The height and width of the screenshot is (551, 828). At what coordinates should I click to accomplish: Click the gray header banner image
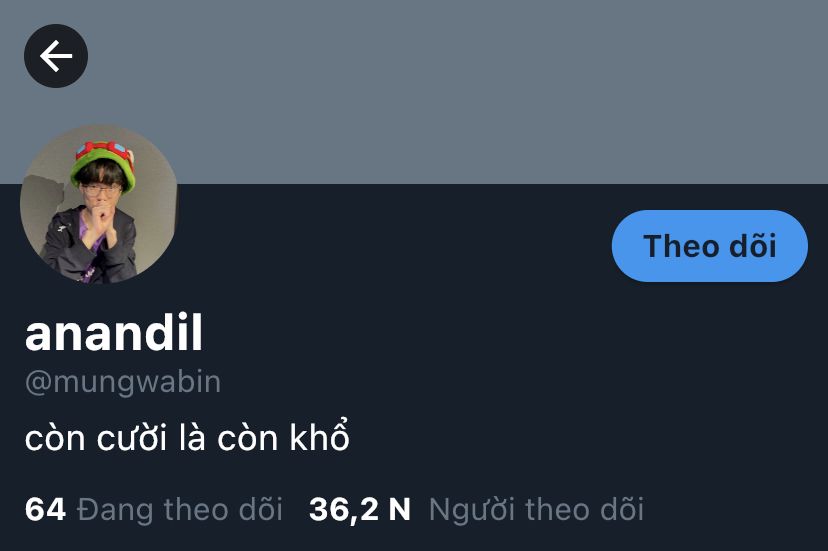click(414, 92)
